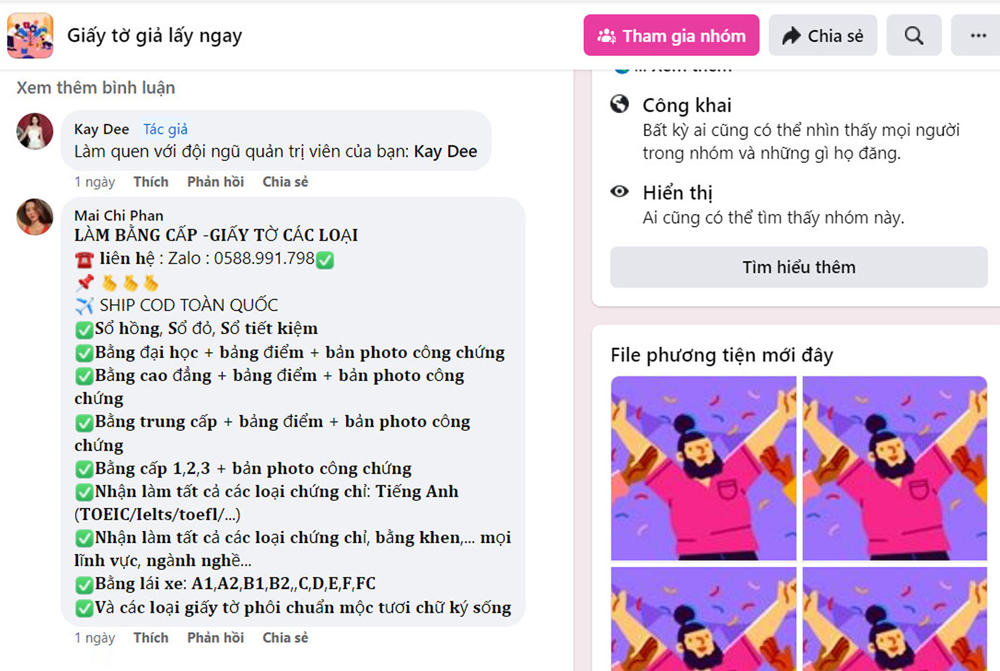The height and width of the screenshot is (671, 1000).
Task: Open the first recent media thumbnail
Action: pos(703,468)
